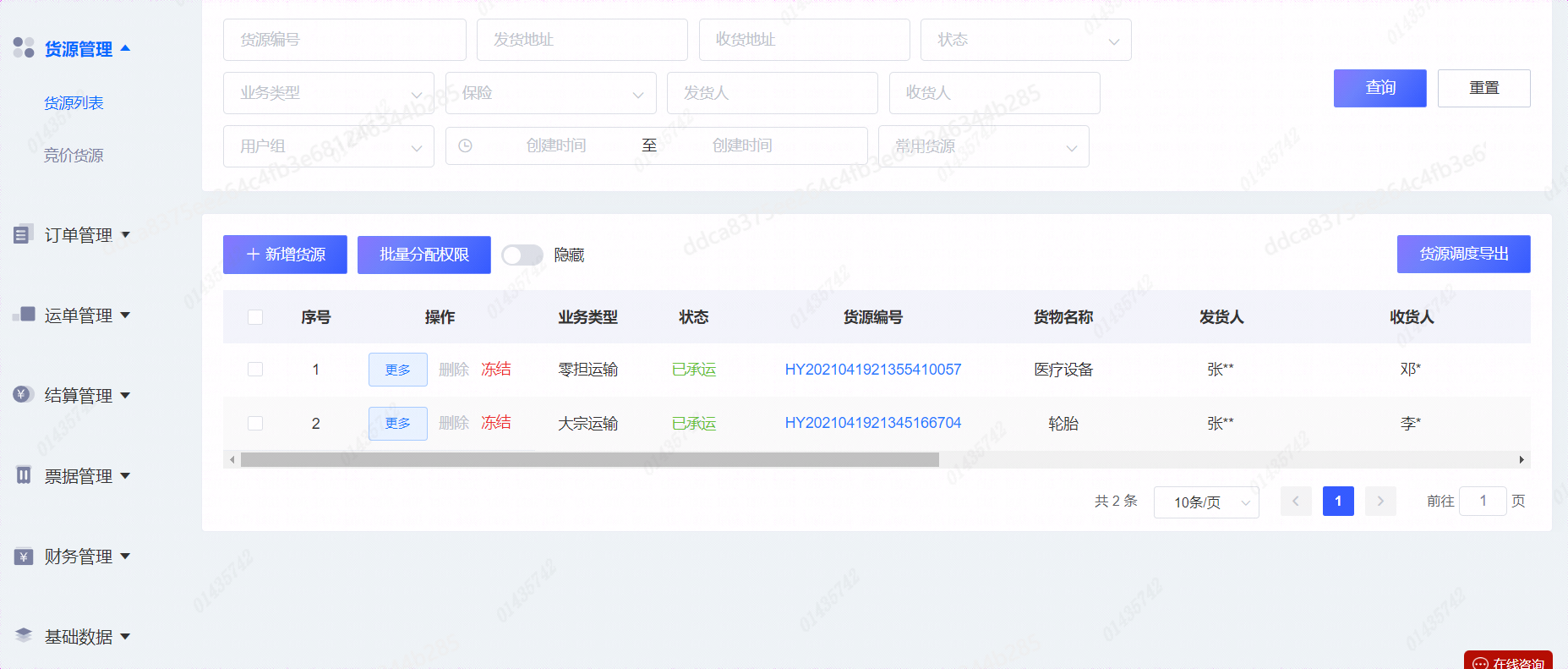Click the 轮胎 cargo name cell
The width and height of the screenshot is (1568, 669).
click(x=1063, y=423)
